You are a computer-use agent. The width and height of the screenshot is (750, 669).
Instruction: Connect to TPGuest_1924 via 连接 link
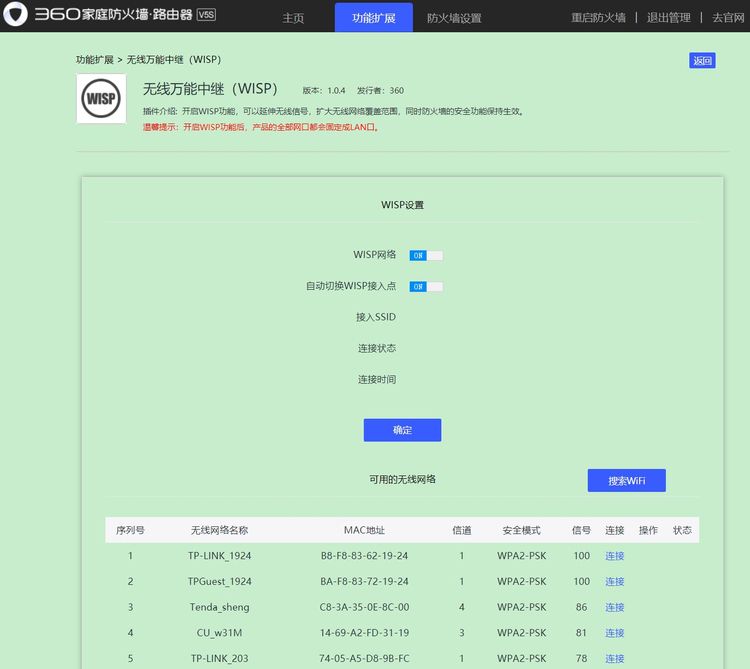[615, 582]
